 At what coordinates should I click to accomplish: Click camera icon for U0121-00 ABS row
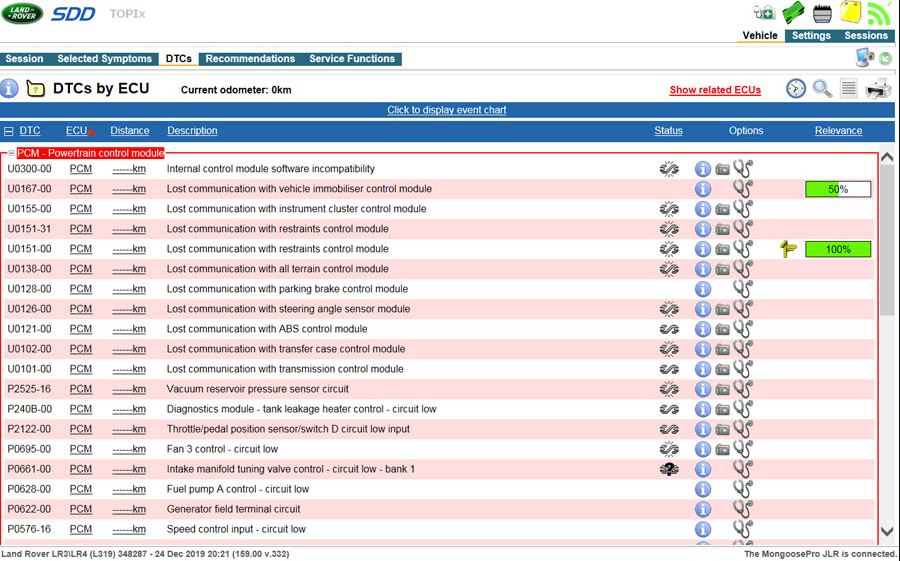tap(723, 330)
